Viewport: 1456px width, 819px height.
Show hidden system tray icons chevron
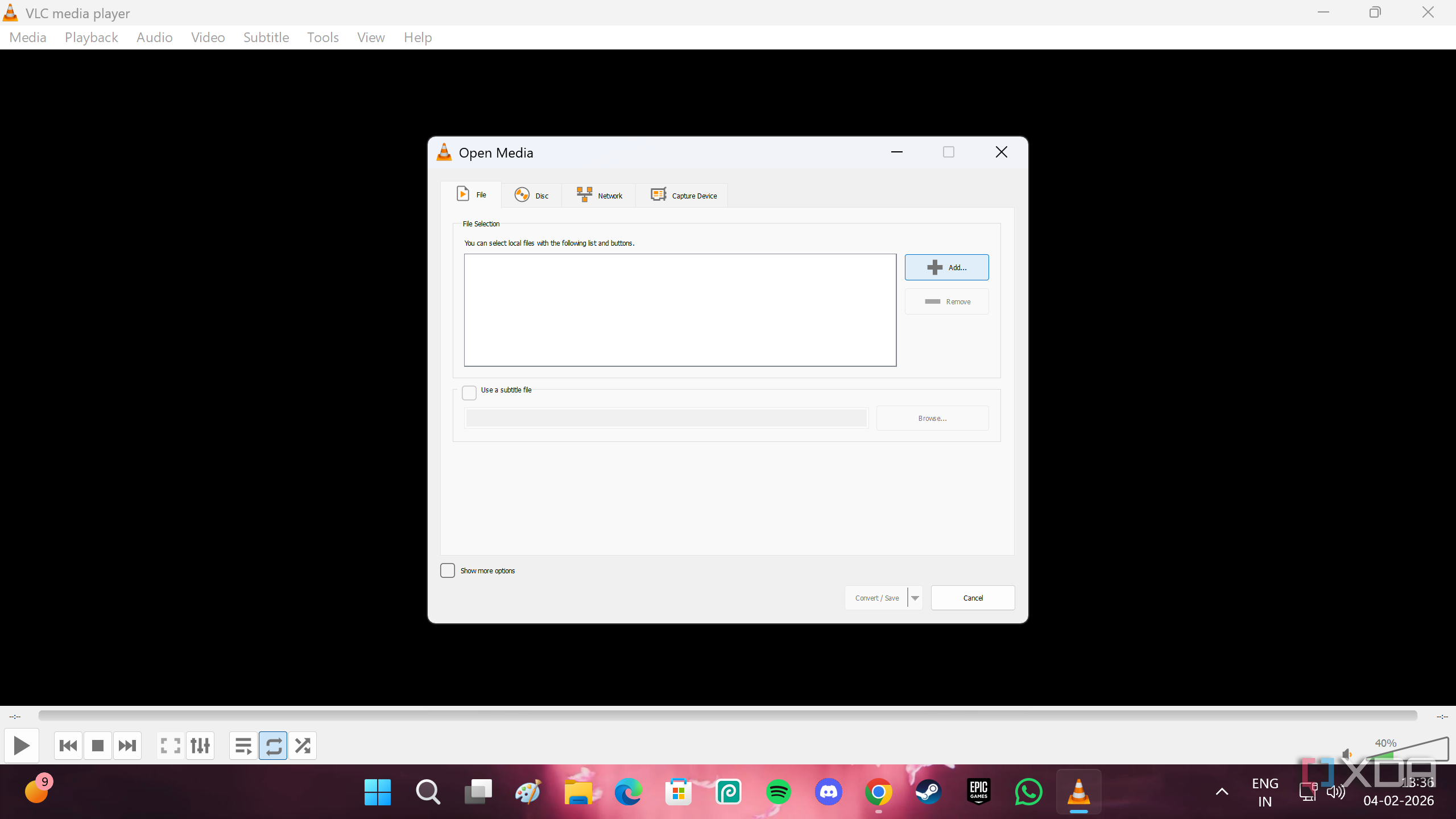(x=1222, y=792)
